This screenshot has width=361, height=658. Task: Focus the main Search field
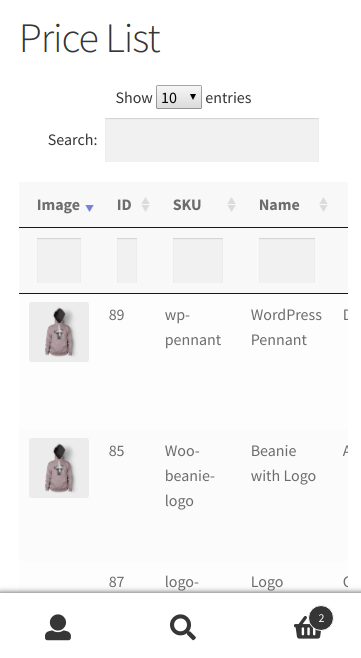(x=212, y=140)
